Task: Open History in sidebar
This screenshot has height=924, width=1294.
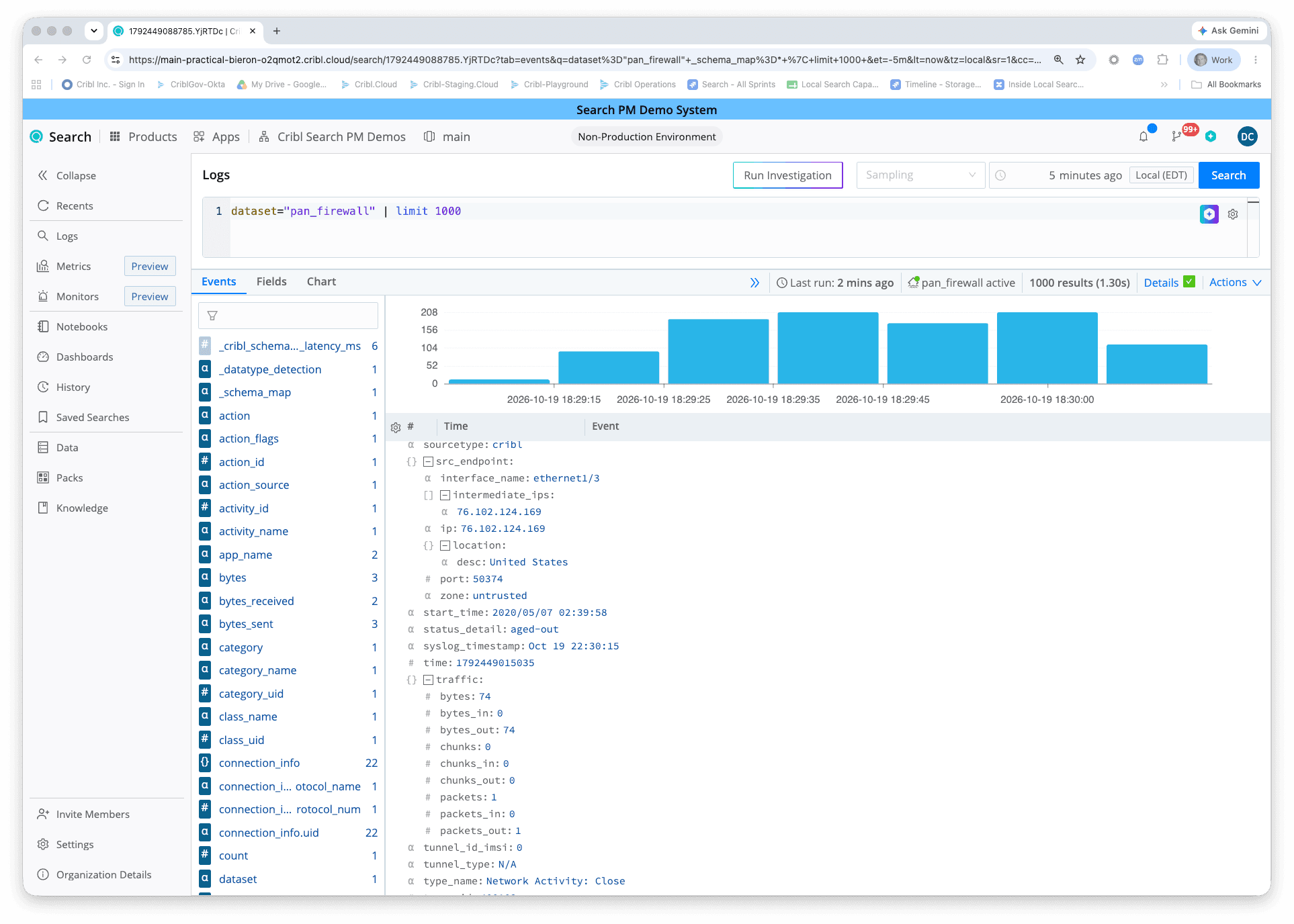Action: [x=64, y=387]
